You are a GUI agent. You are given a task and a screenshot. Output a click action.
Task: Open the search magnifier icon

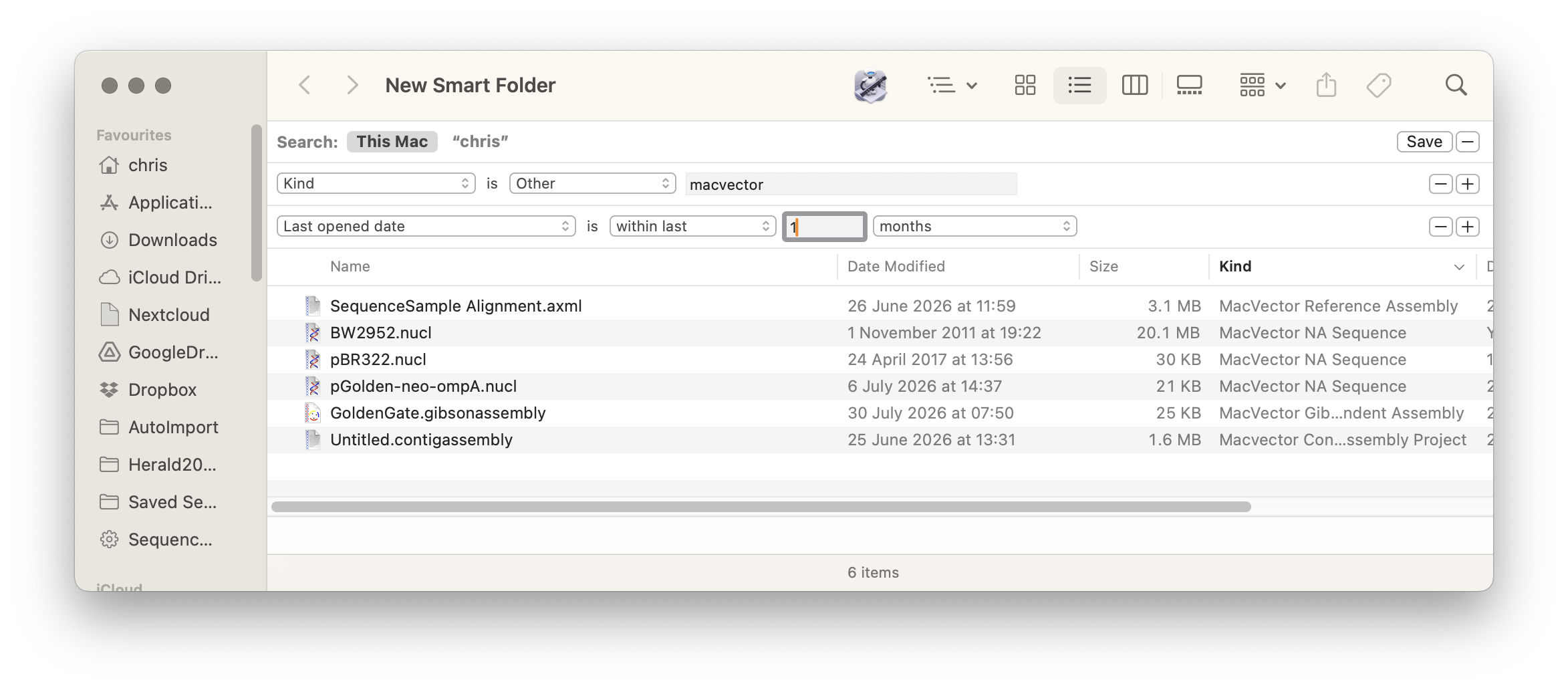[x=1456, y=86]
